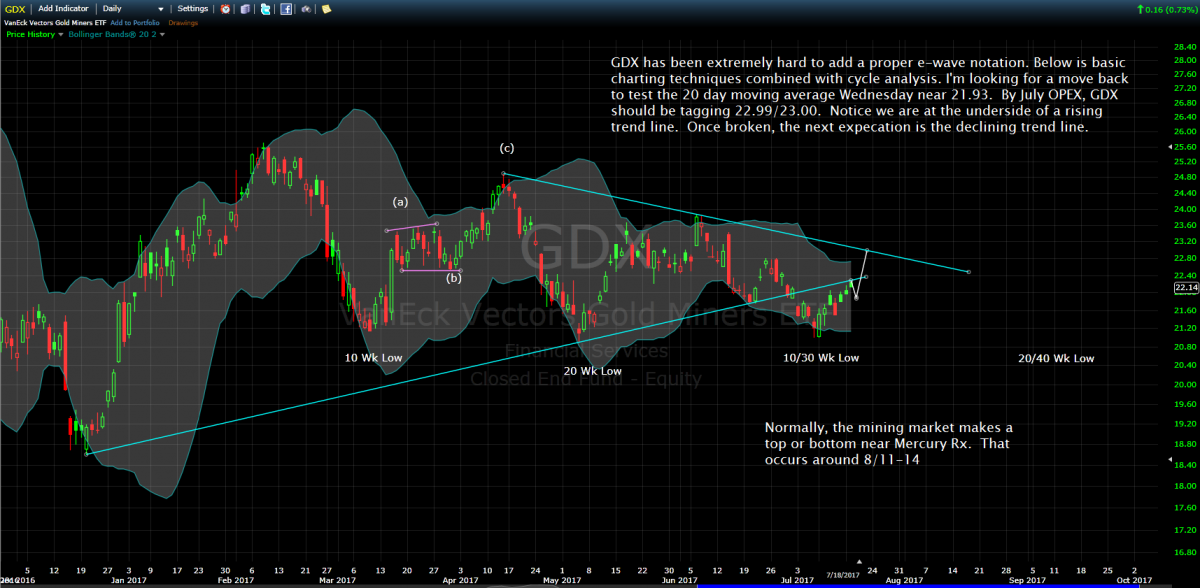
Task: Open the price alert alarm clock icon
Action: [x=225, y=8]
